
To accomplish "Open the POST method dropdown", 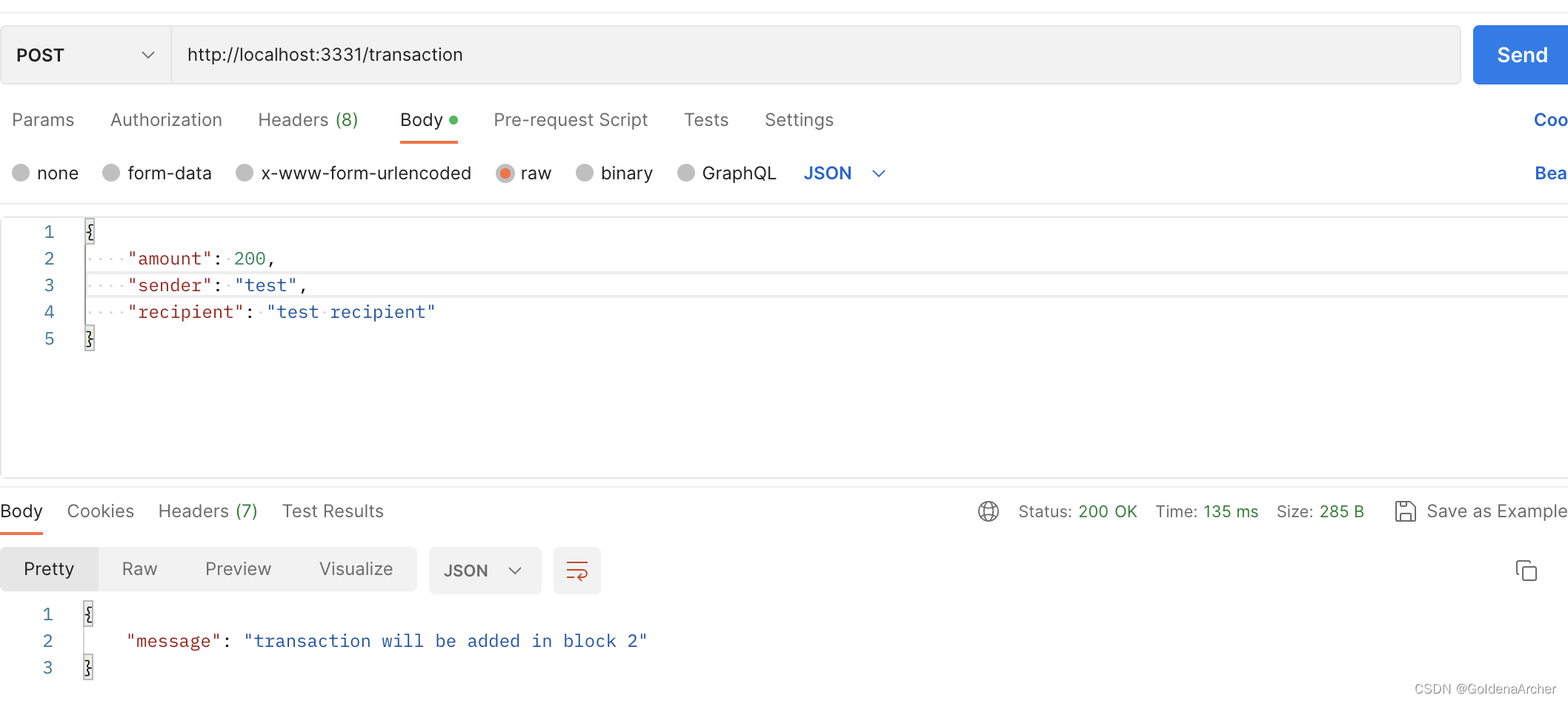I will point(85,55).
